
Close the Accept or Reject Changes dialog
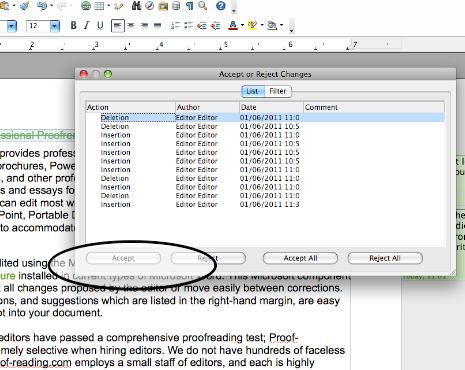click(x=84, y=74)
